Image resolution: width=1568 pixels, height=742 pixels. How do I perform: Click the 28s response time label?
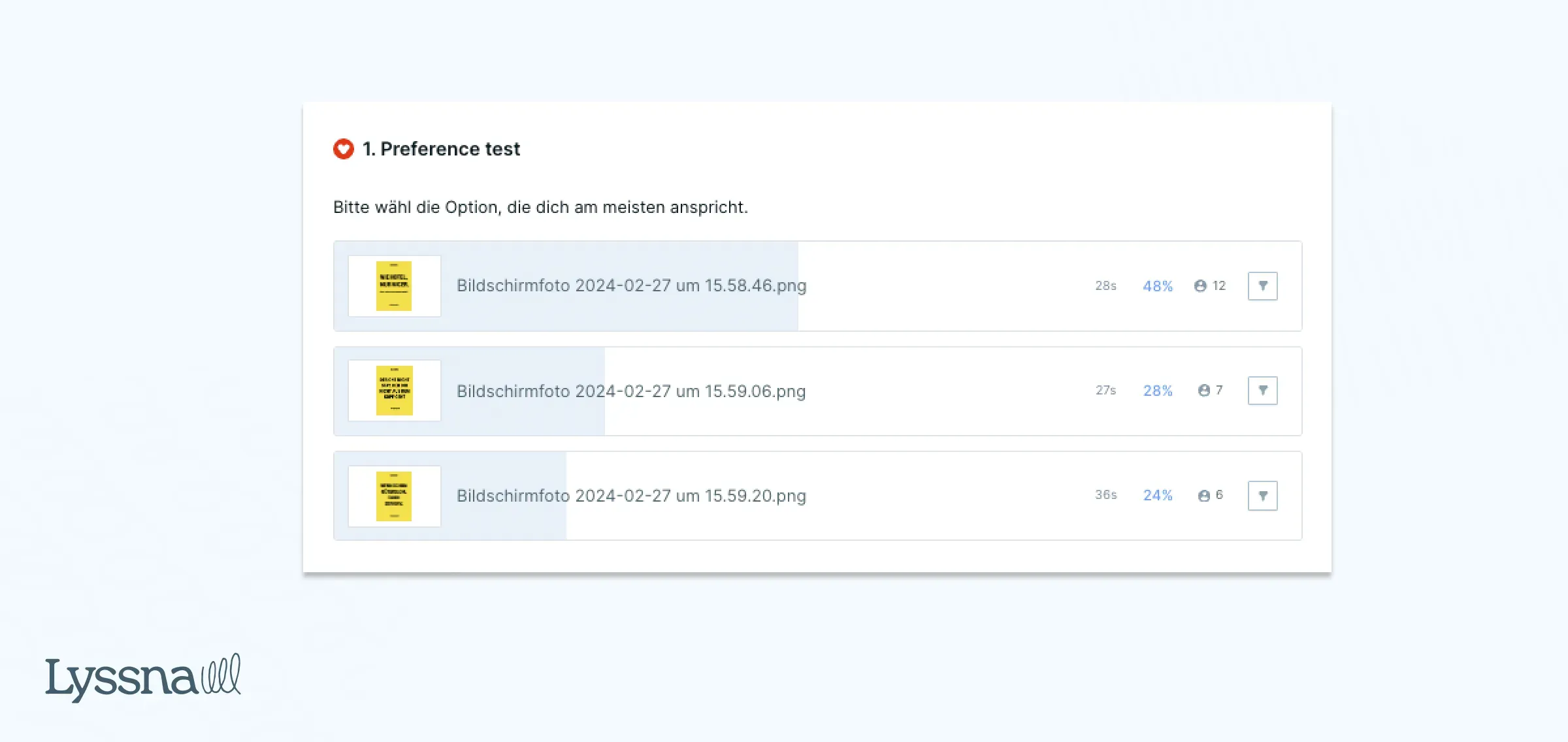[1106, 286]
